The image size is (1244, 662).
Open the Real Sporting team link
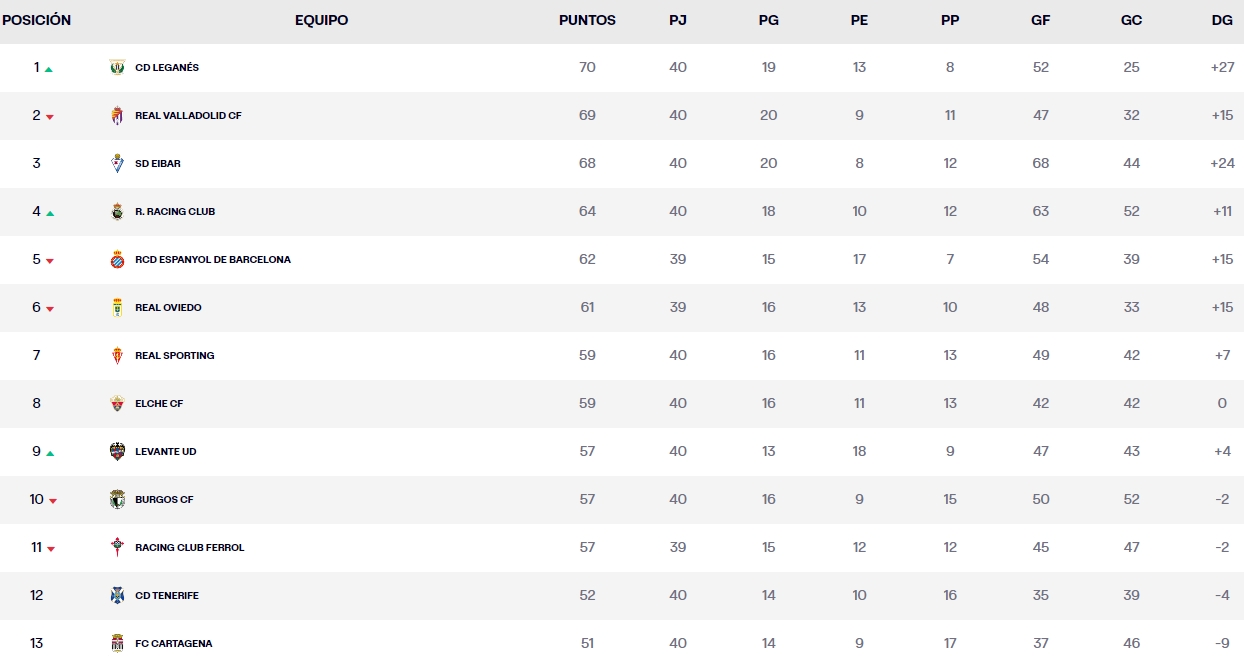pos(174,356)
